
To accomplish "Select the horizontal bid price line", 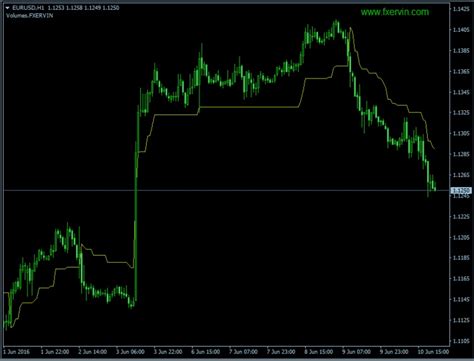I will click(x=227, y=191).
